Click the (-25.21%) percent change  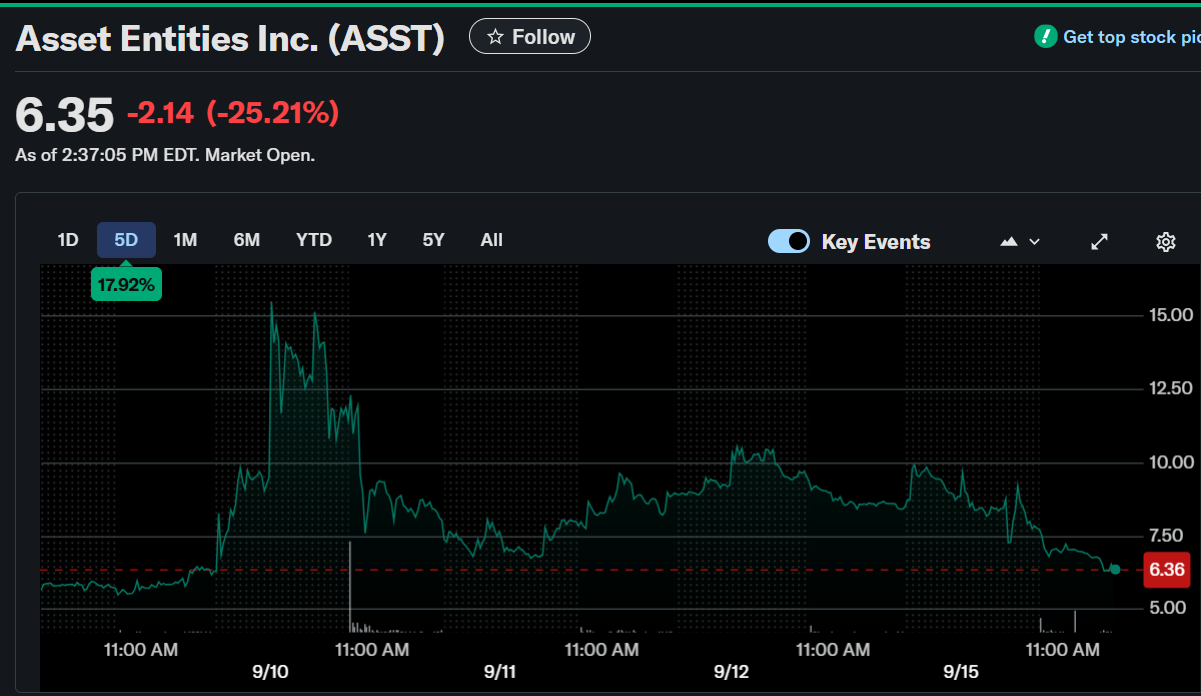coord(272,114)
